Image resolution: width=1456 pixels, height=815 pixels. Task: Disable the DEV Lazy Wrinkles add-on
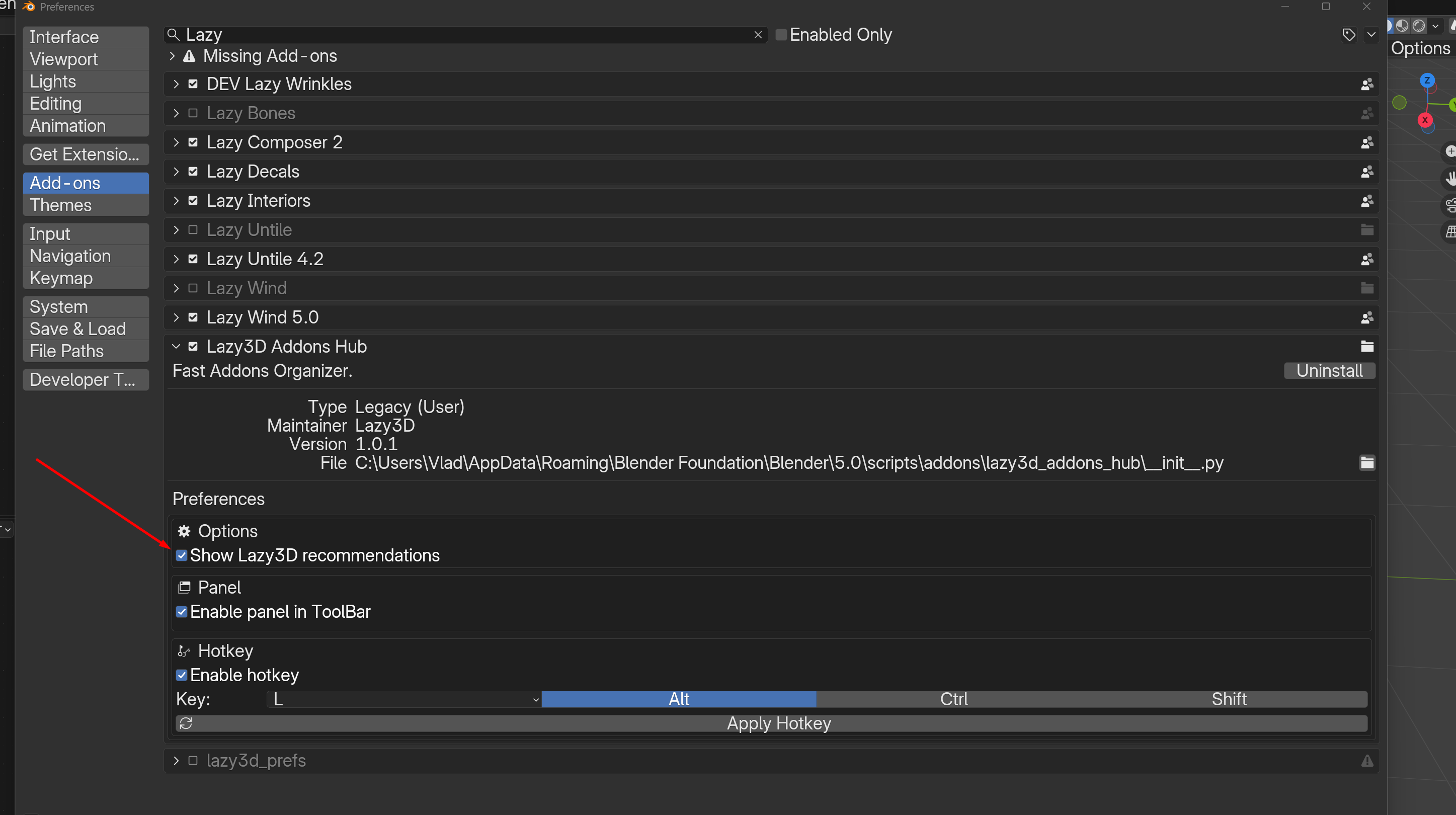click(x=193, y=84)
